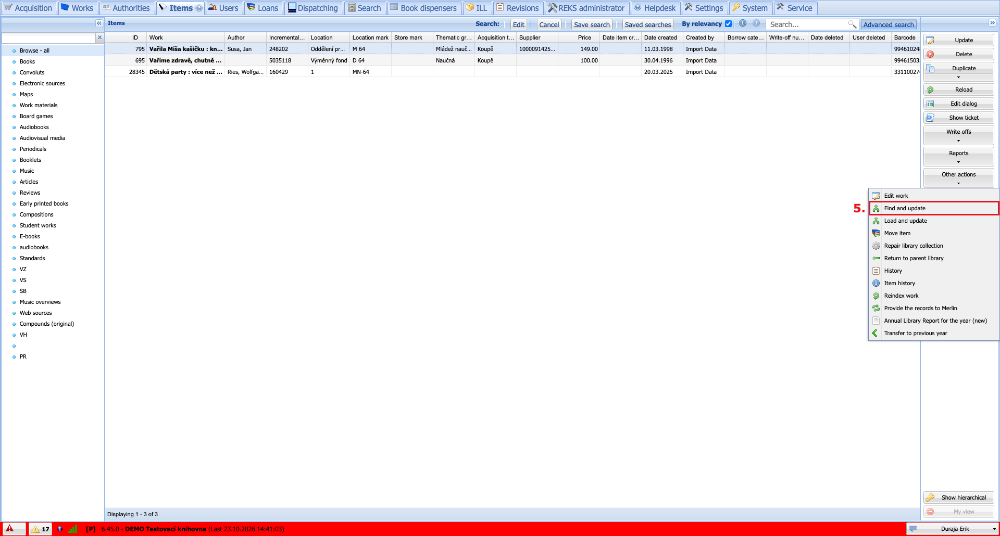
Task: Expand the right action panel chevron
Action: click(x=992, y=23)
